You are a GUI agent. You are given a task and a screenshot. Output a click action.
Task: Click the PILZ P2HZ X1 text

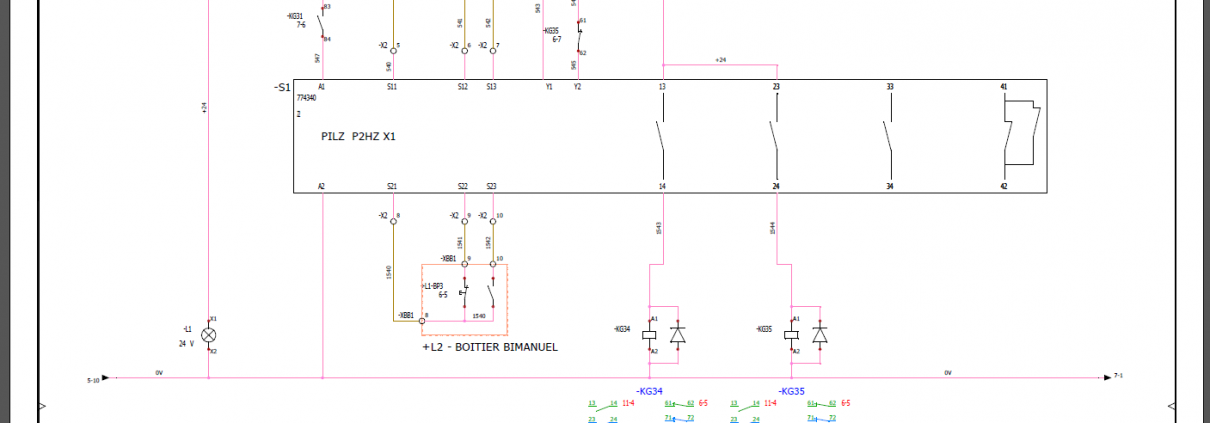point(359,136)
